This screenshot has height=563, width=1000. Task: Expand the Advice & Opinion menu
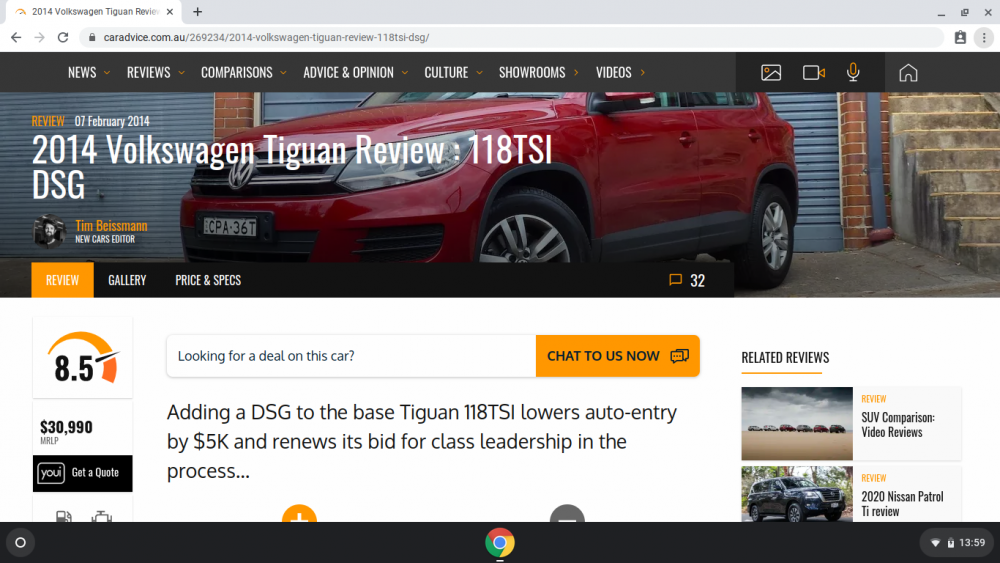pos(356,73)
